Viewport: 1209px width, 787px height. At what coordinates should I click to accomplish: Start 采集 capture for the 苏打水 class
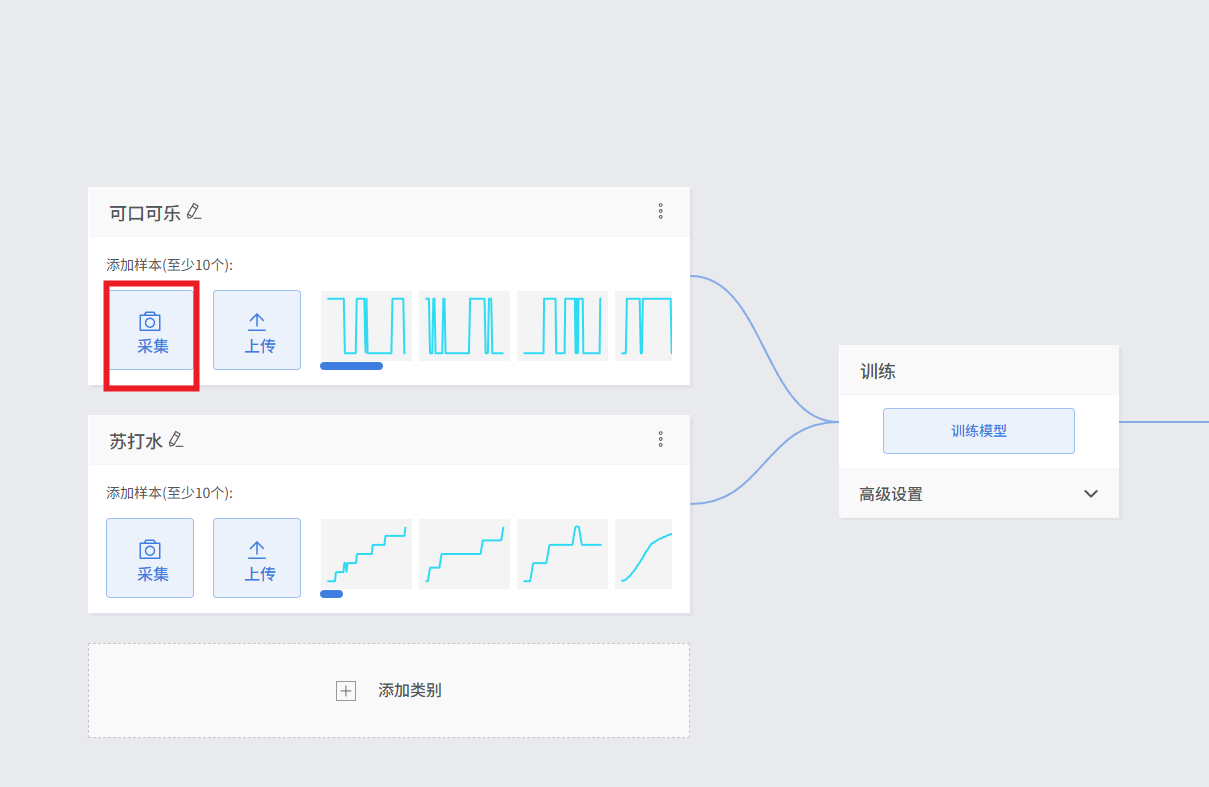(150, 558)
